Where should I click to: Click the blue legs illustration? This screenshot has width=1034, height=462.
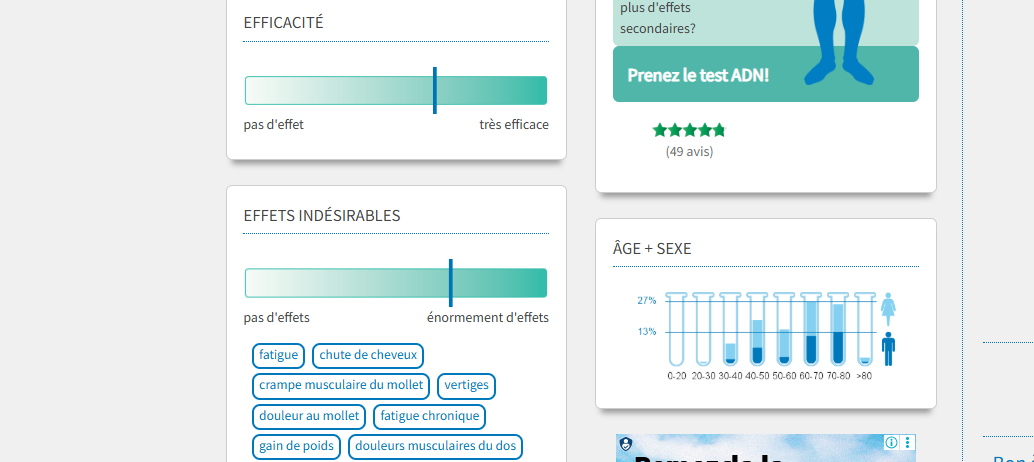839,42
